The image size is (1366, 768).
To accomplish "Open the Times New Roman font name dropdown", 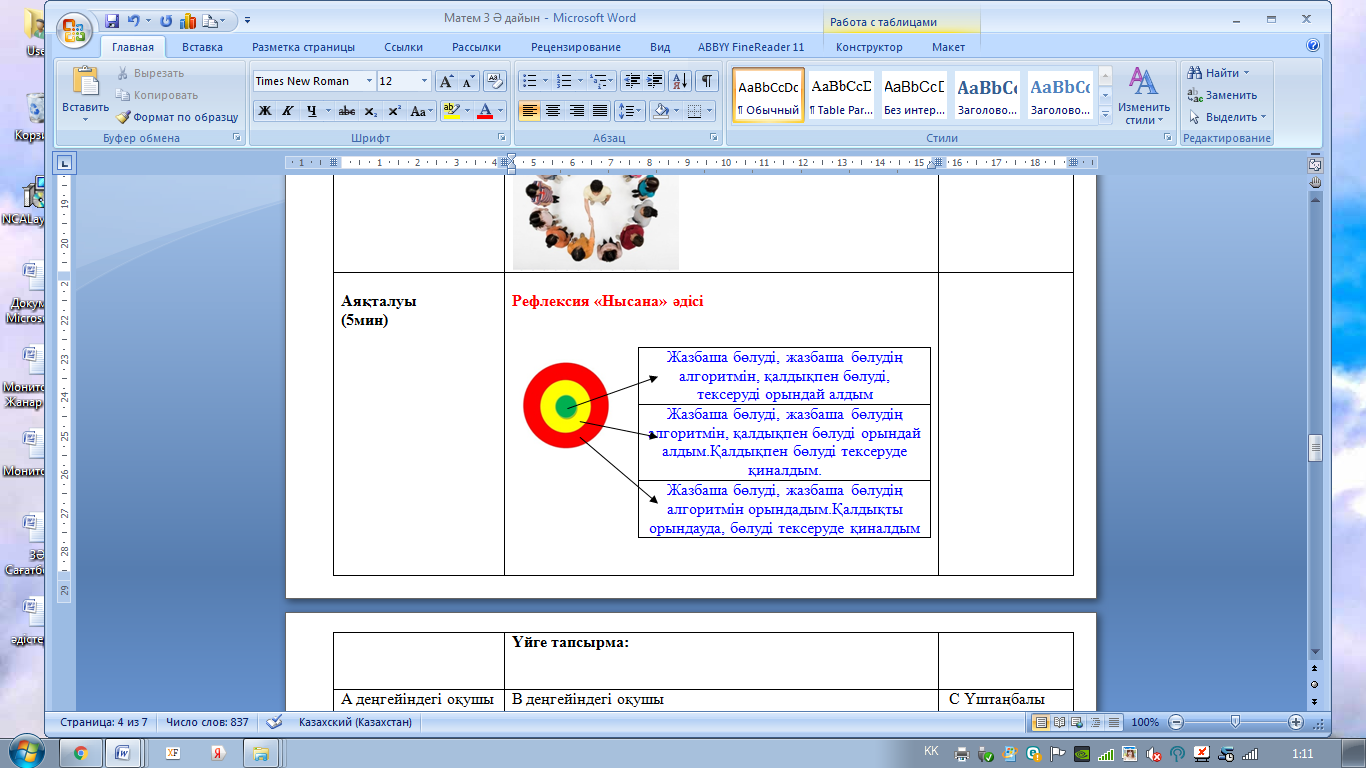I will [369, 81].
